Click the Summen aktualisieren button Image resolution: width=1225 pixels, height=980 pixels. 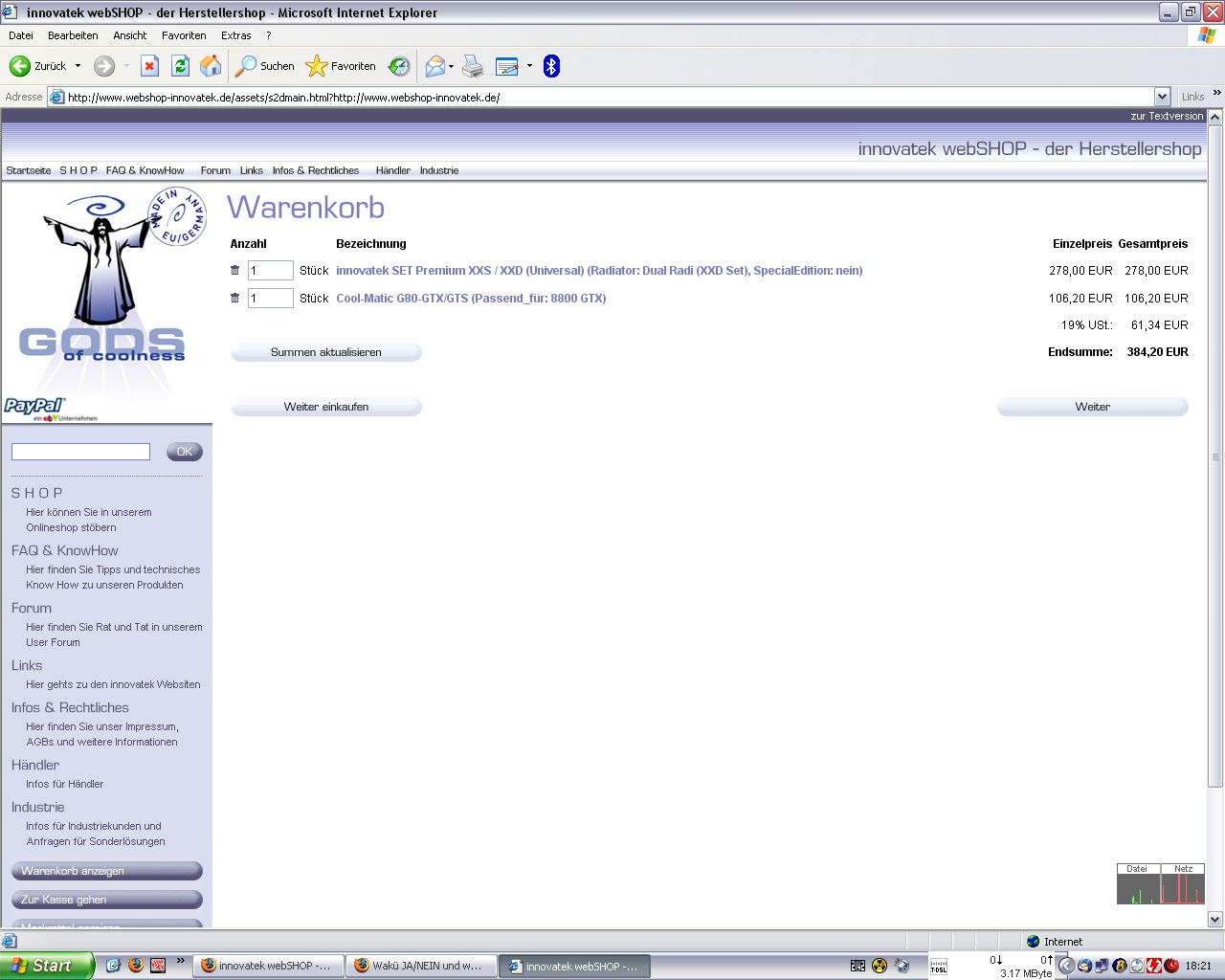click(326, 352)
